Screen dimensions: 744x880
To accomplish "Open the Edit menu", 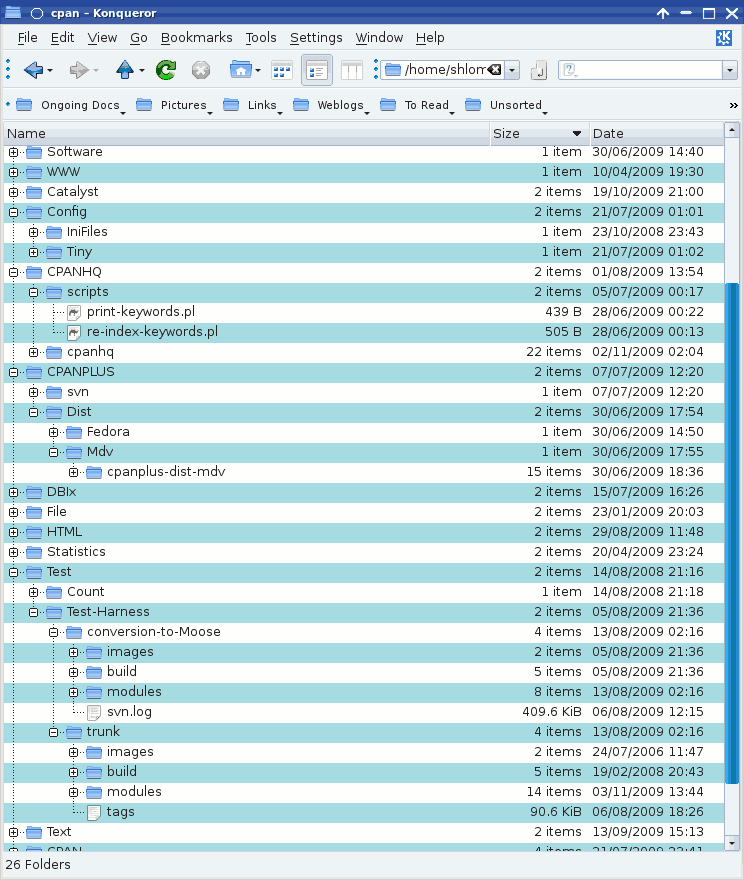I will (x=62, y=38).
